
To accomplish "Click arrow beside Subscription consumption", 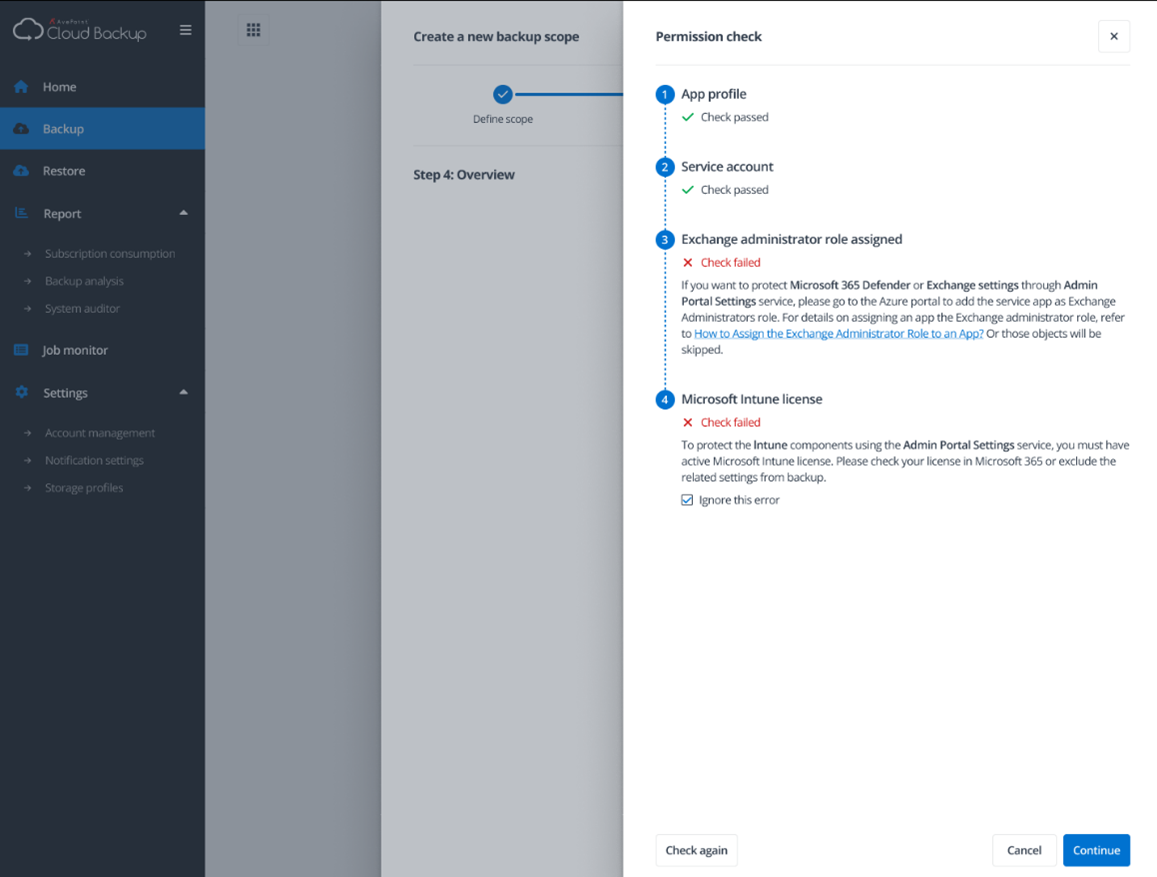I will click(27, 254).
